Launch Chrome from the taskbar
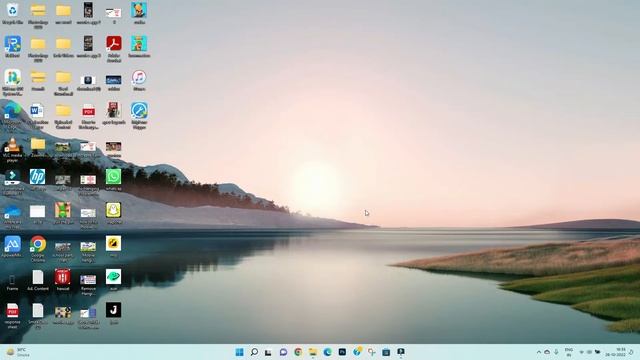 pyautogui.click(x=298, y=352)
